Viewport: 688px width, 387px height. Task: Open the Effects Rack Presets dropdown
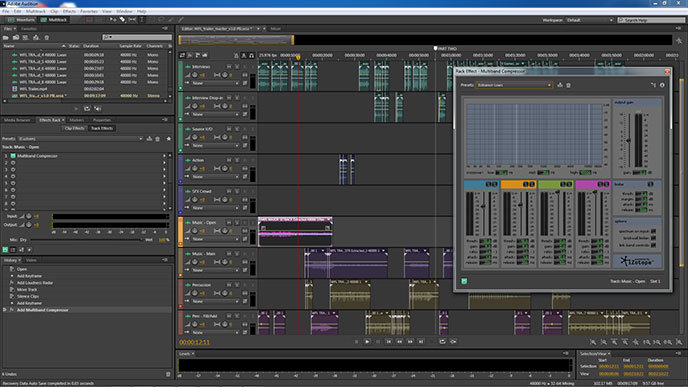81,139
